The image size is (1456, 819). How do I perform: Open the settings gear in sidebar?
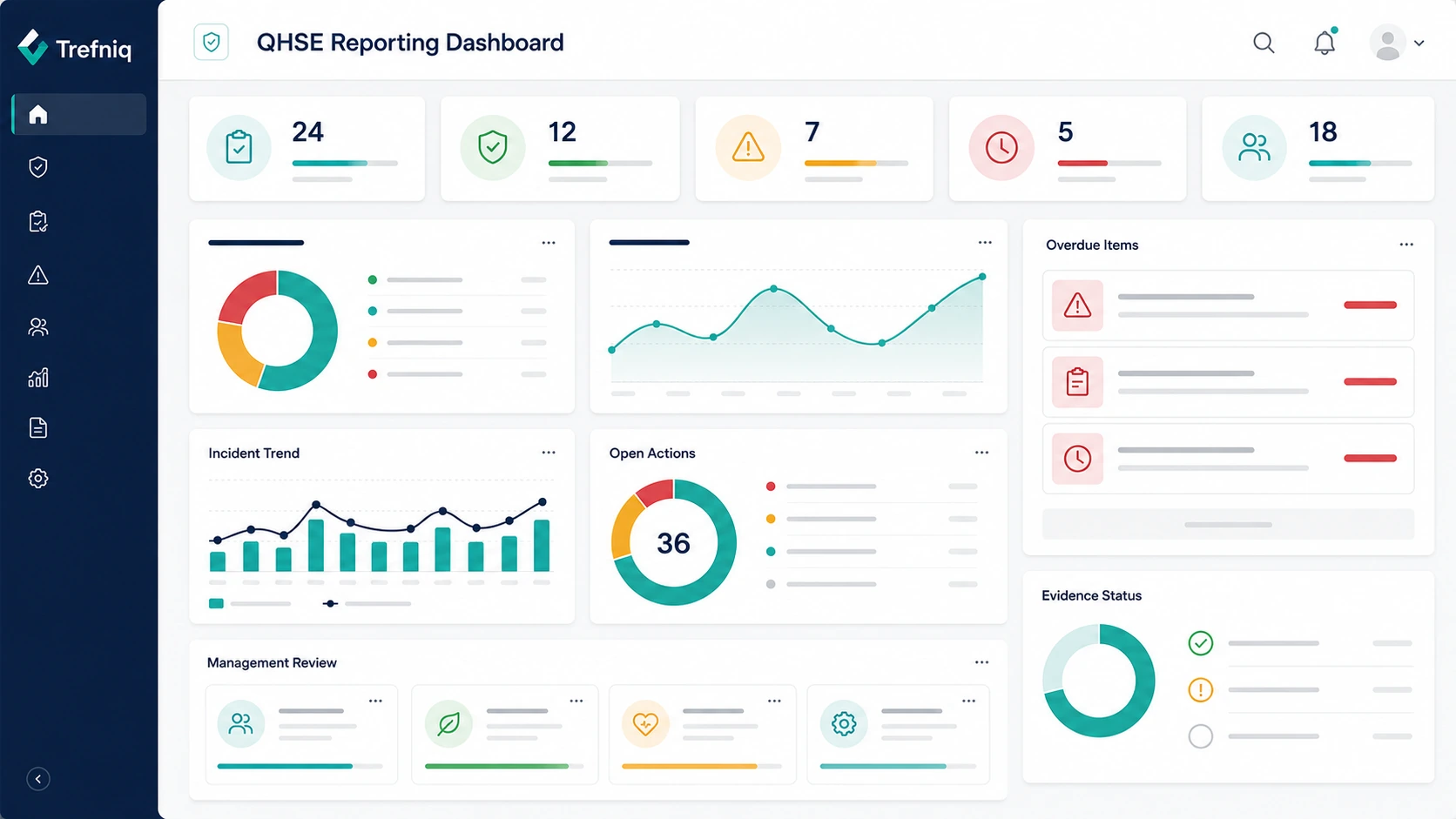pos(38,478)
